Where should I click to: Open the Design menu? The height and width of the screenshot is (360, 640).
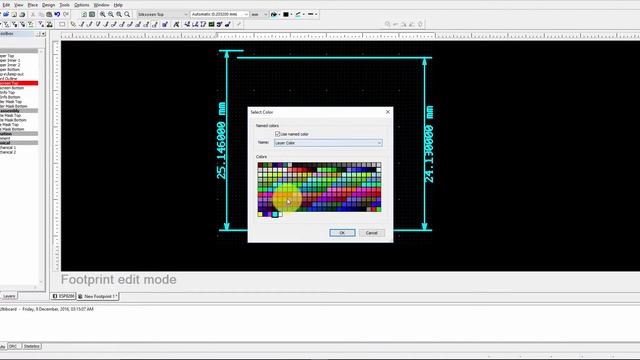[x=48, y=5]
